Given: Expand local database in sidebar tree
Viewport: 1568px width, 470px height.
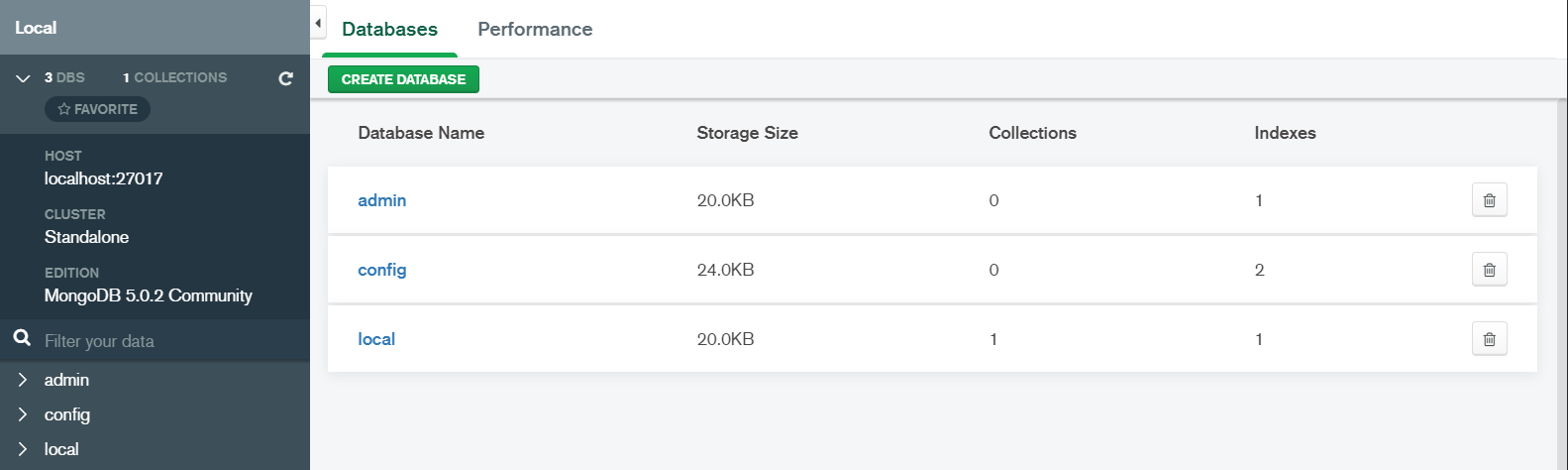Looking at the screenshot, I should click(x=23, y=449).
